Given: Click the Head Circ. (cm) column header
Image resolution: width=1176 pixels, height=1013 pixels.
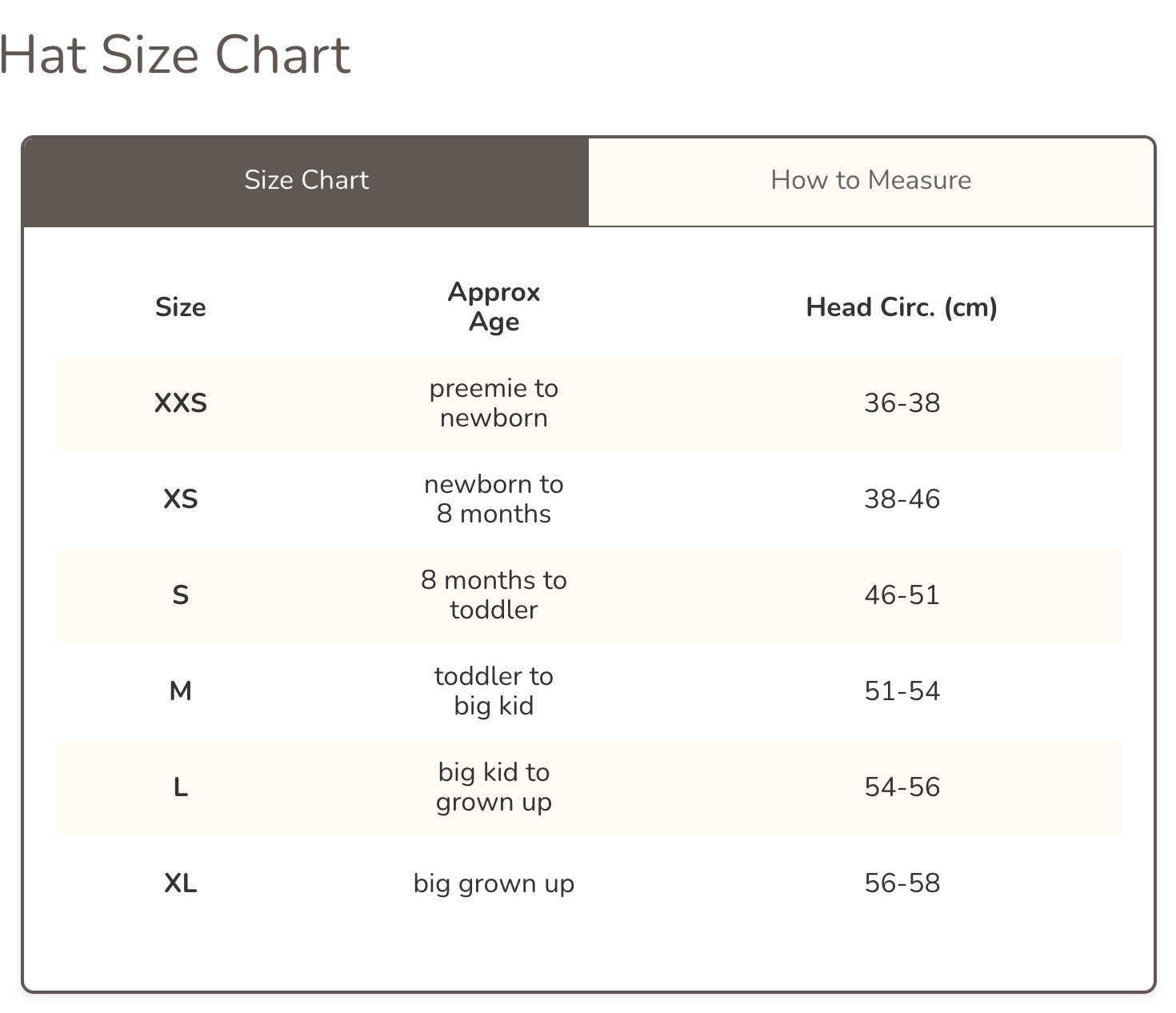Looking at the screenshot, I should tap(902, 307).
